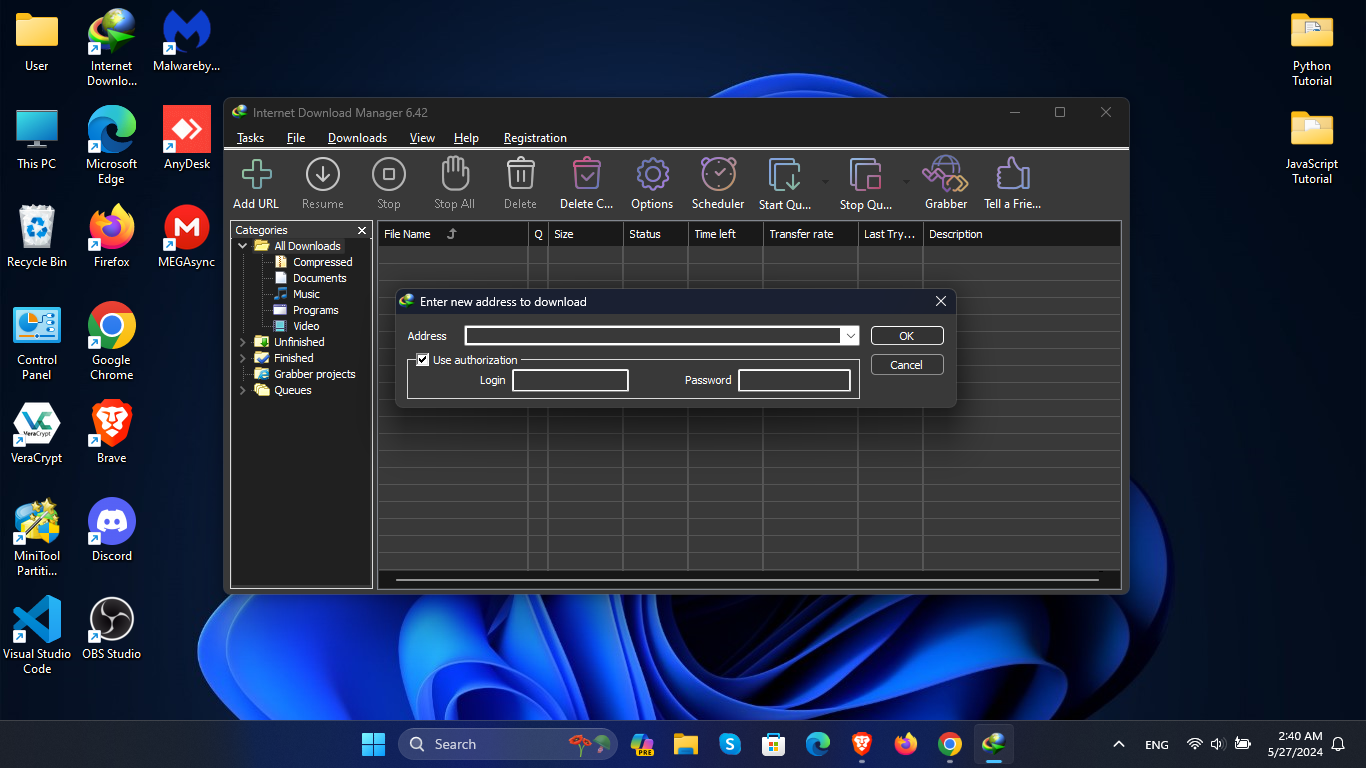1366x768 pixels.
Task: Show hidden system tray icons
Action: coord(1119,744)
